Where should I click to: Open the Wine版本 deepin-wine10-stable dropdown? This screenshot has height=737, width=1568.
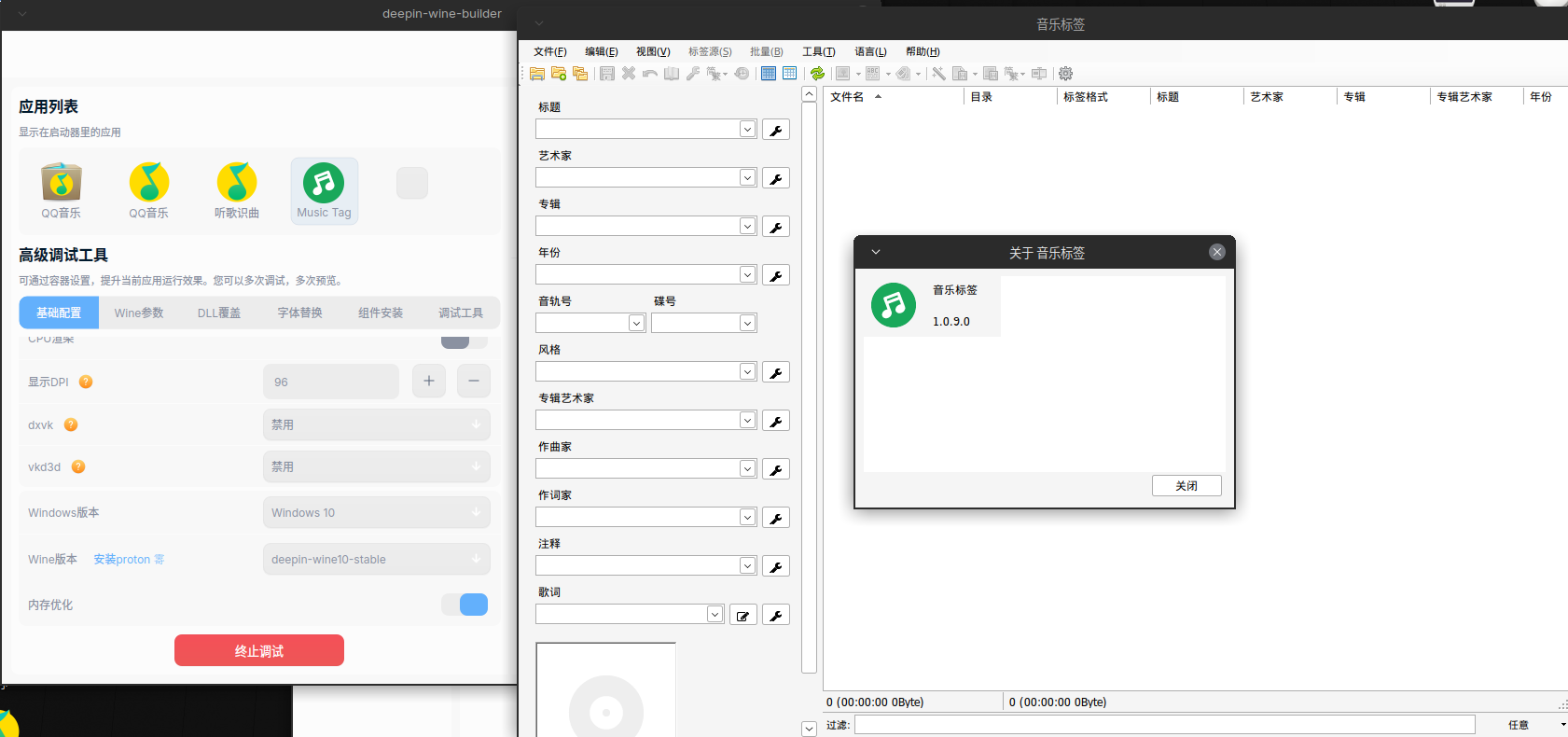[x=377, y=559]
